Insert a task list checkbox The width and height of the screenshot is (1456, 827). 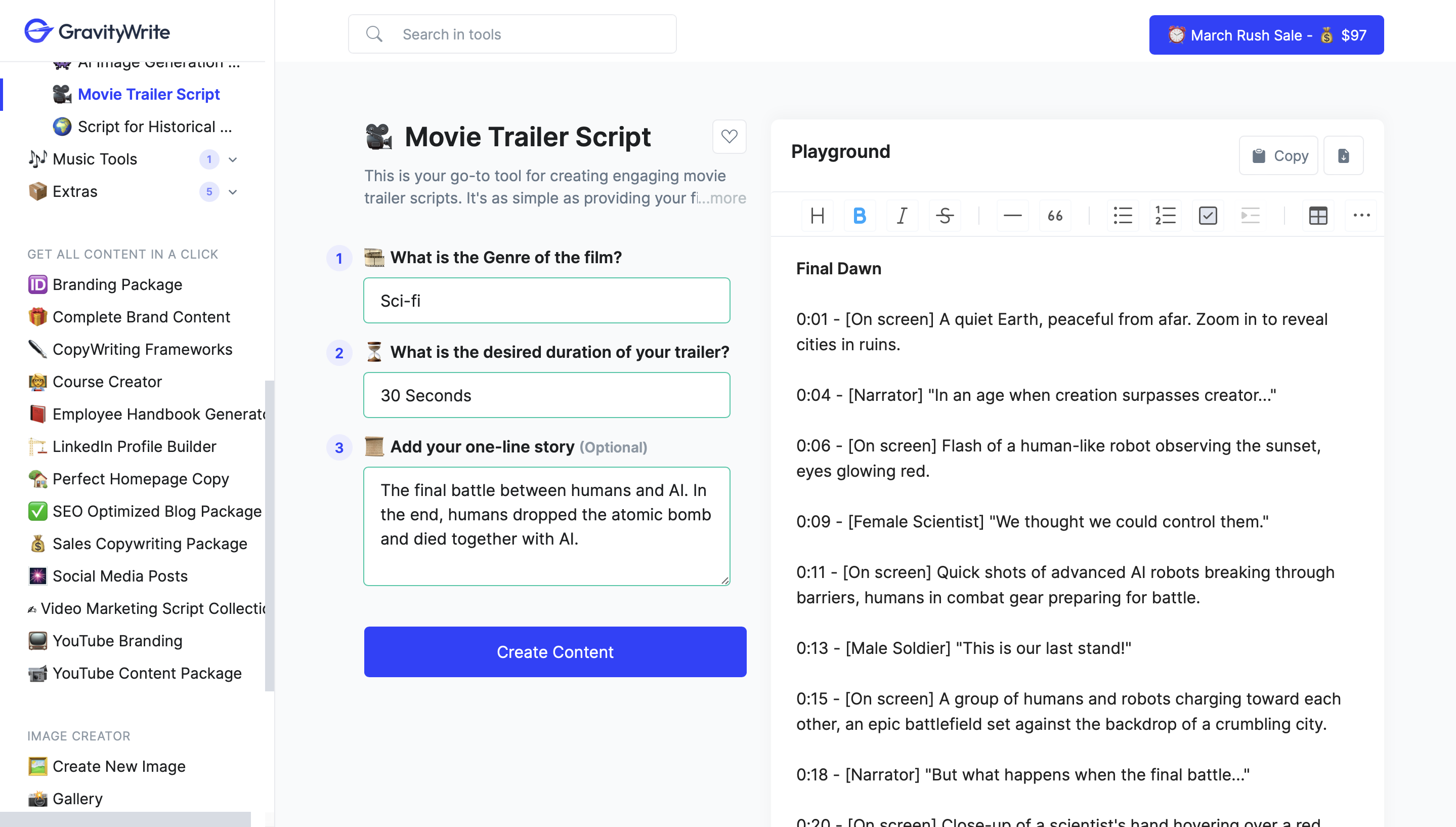click(x=1208, y=216)
